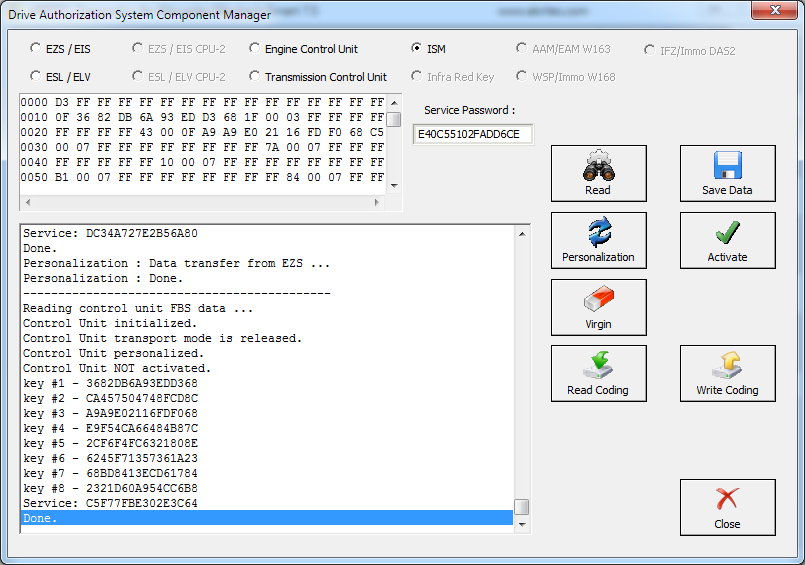
Task: Select log line 'key #5 - 2CF6F4FC6321808E'
Action: (x=267, y=443)
